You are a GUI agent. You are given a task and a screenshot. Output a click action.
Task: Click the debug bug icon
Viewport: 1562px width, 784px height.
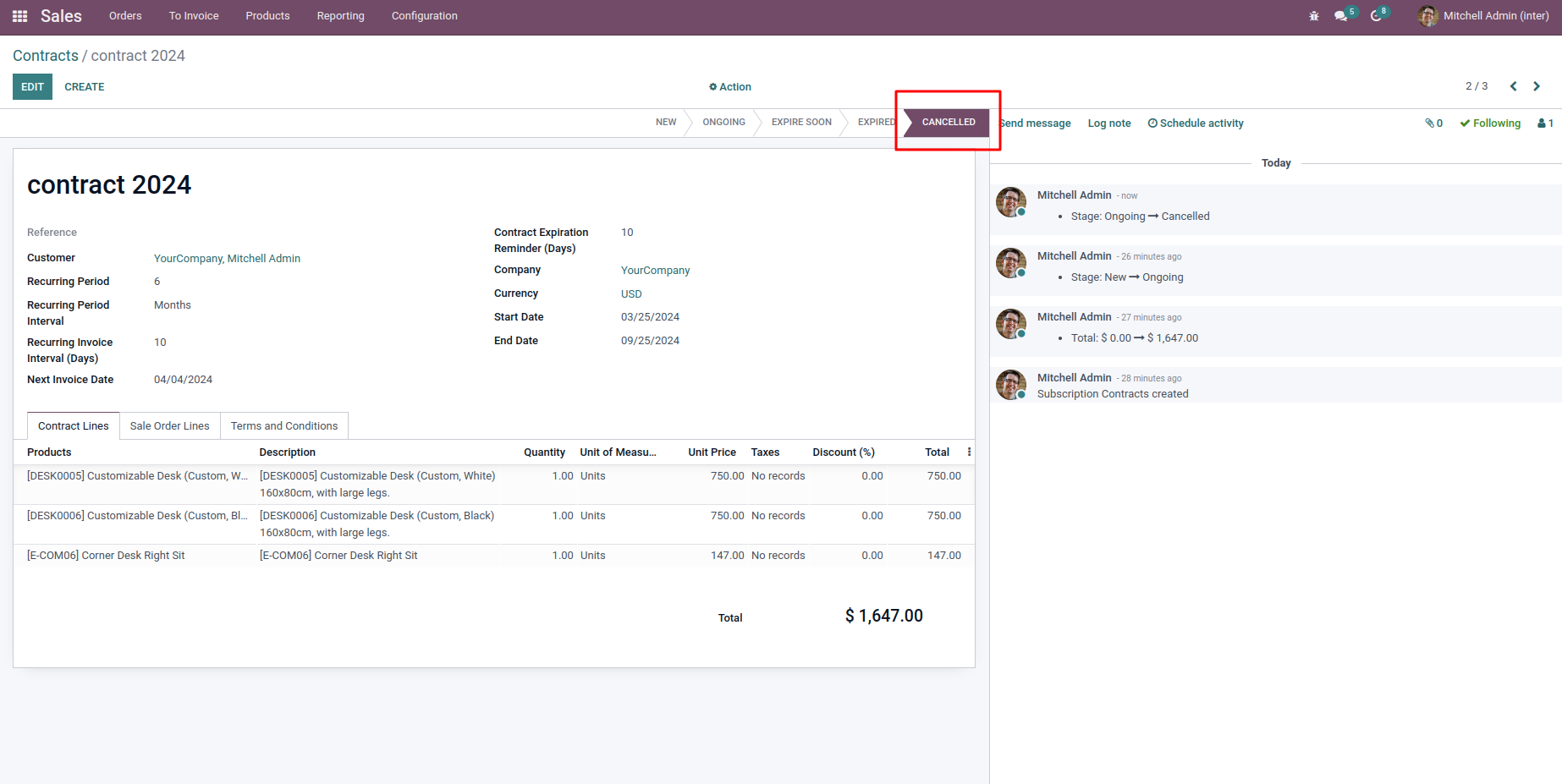pos(1314,16)
